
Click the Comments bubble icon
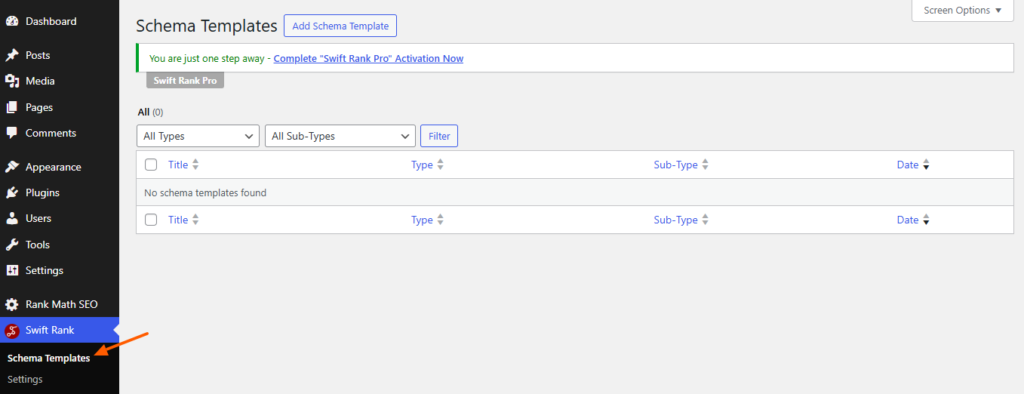(12, 133)
